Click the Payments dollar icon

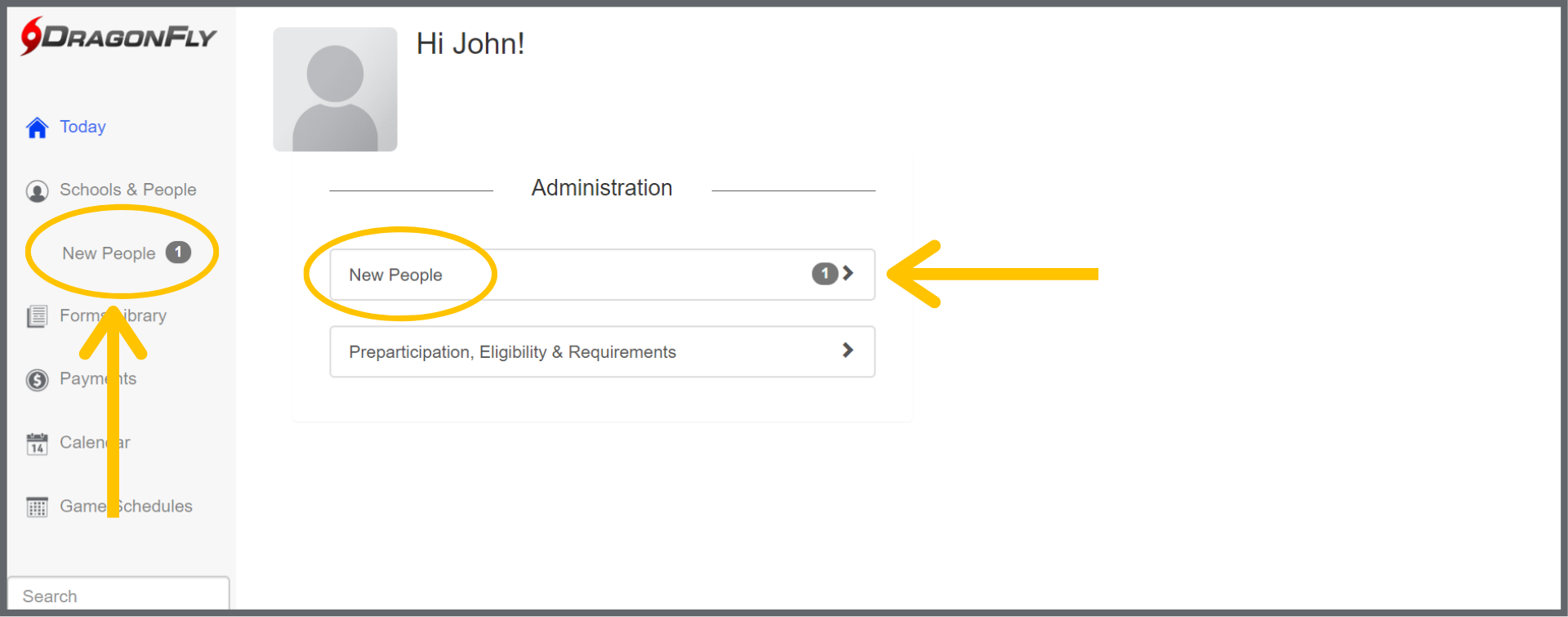click(37, 380)
